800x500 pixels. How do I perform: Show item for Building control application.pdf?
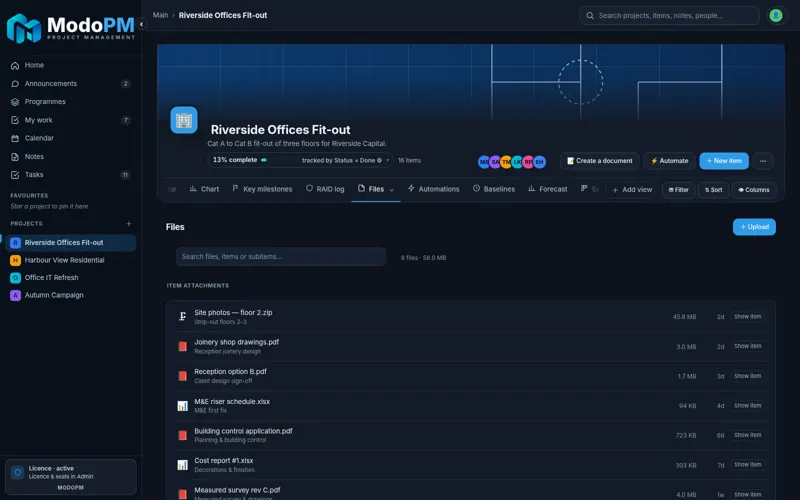click(747, 435)
